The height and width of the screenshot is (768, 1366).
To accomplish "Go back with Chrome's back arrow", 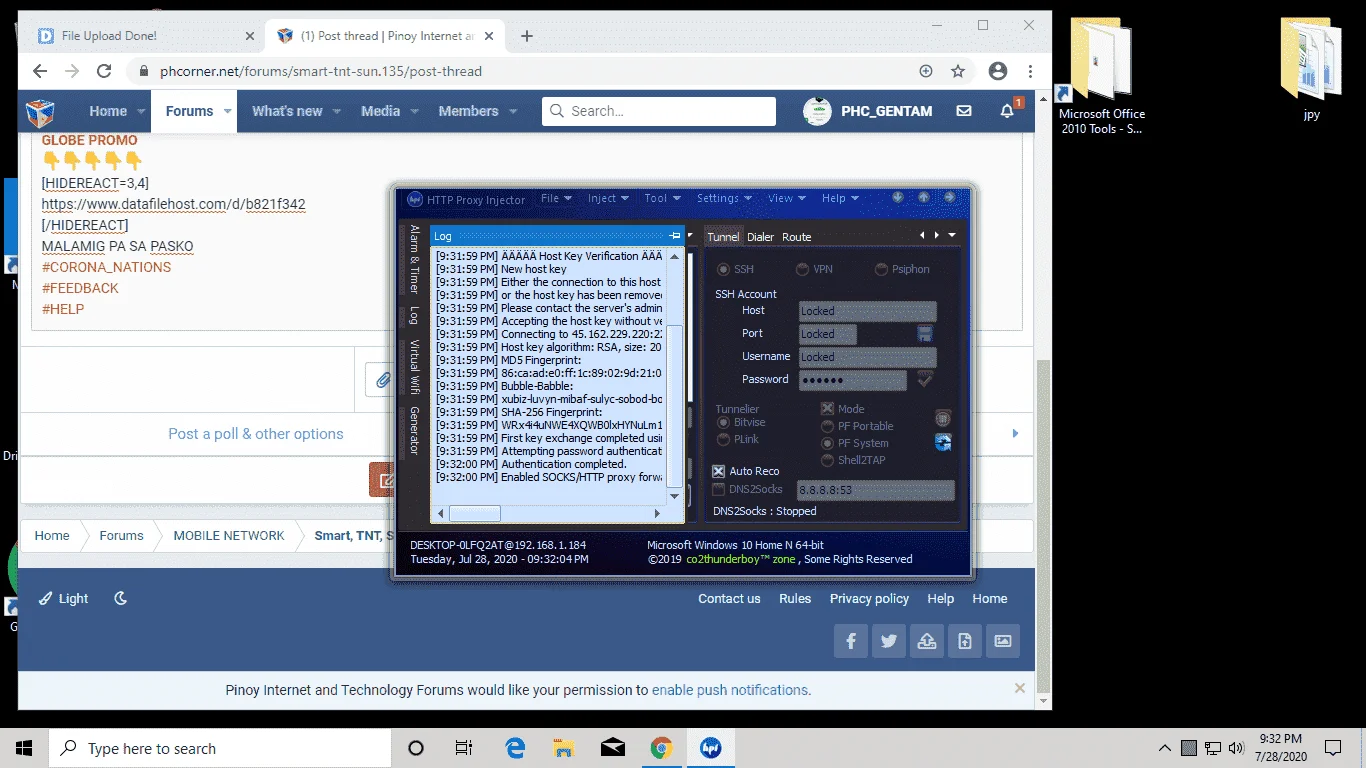I will 40,71.
